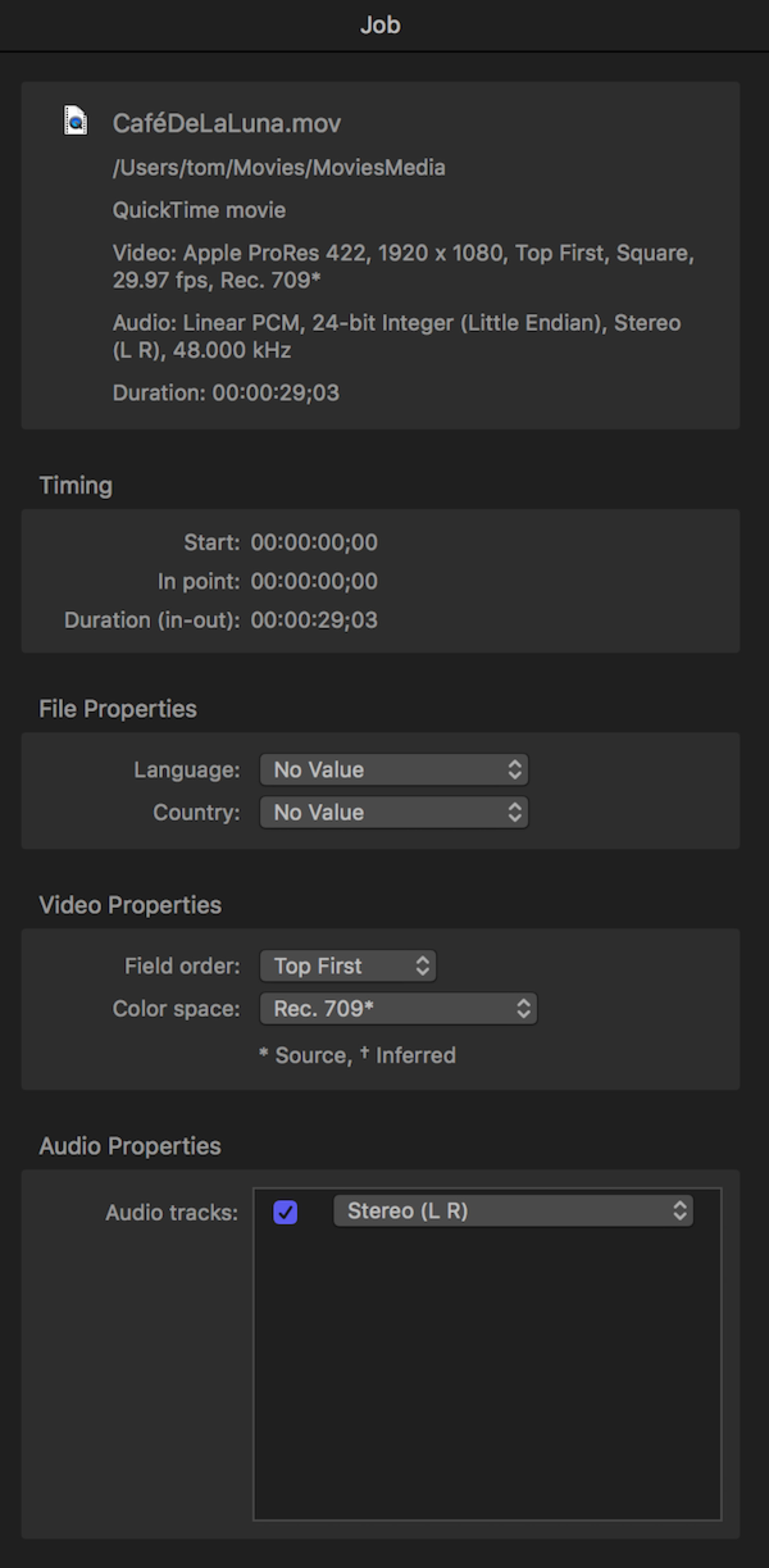Image resolution: width=769 pixels, height=1568 pixels.
Task: Click the /Users/tom/Movies/MoviesMedia file path
Action: coord(279,167)
